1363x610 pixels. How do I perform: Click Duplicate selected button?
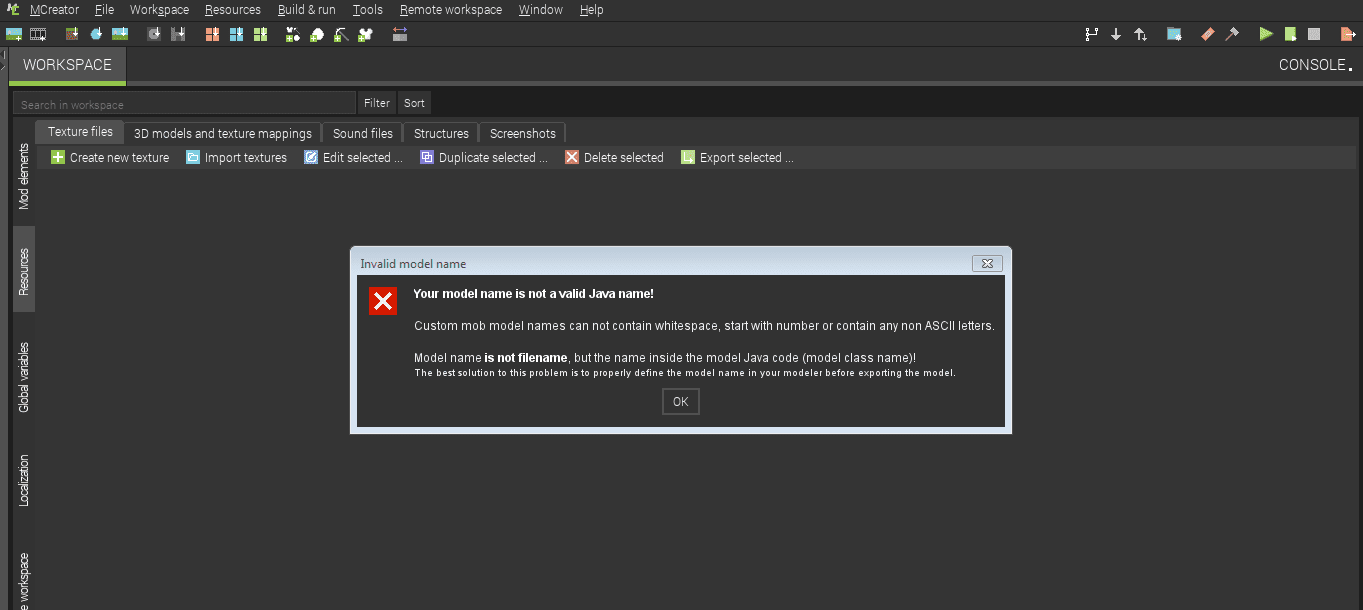tap(484, 157)
